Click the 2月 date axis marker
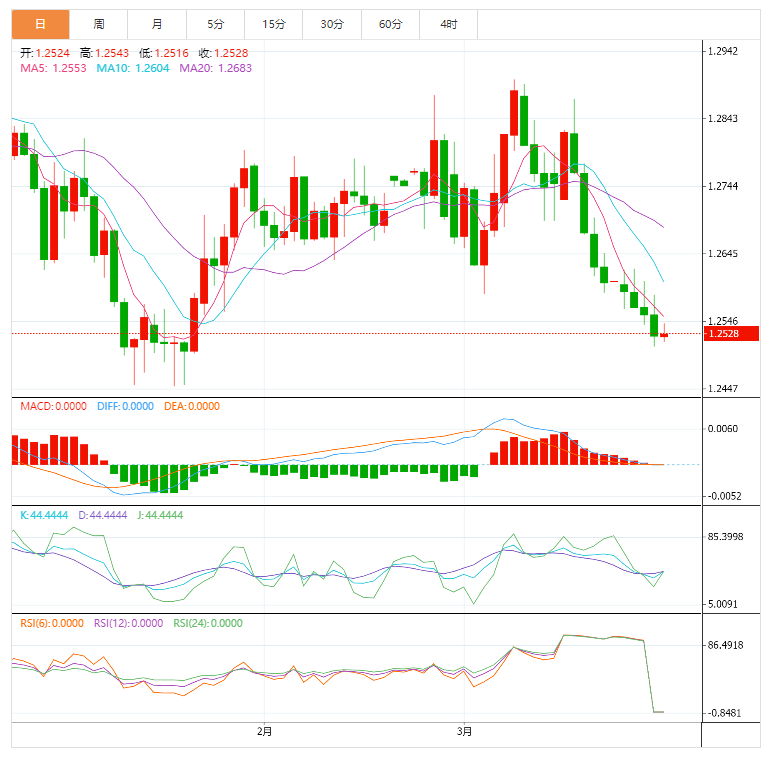The width and height of the screenshot is (772, 762). 264,731
